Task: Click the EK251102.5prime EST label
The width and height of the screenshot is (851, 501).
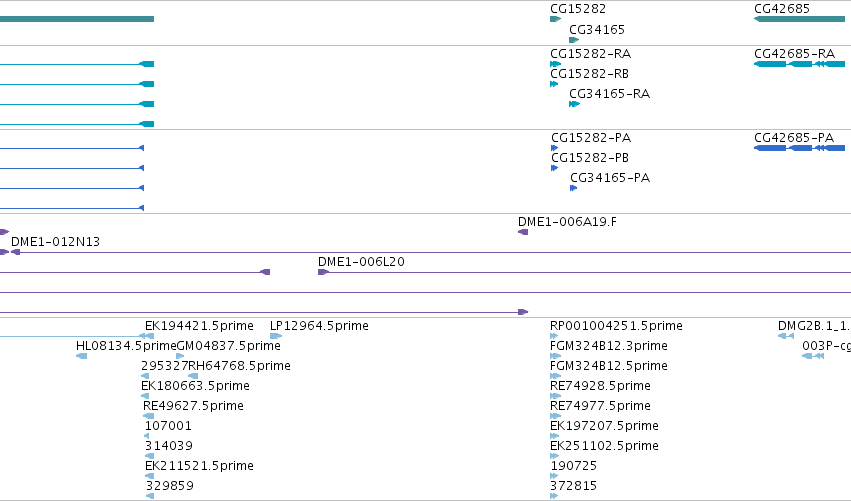Action: 604,446
